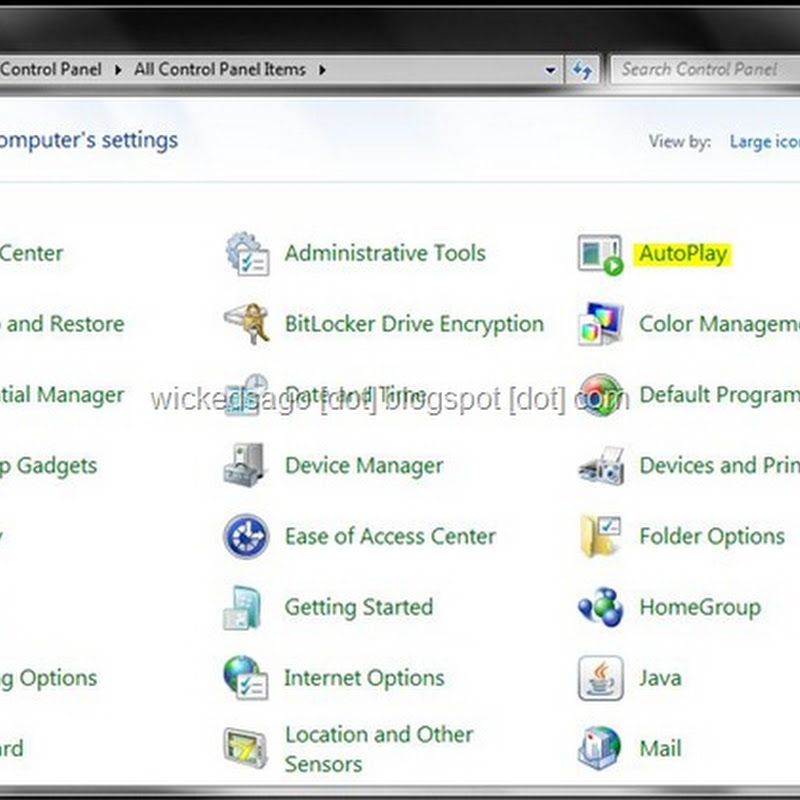Expand arrow after Control Panel breadcrumb
Screen dimensions: 800x800
[x=118, y=70]
